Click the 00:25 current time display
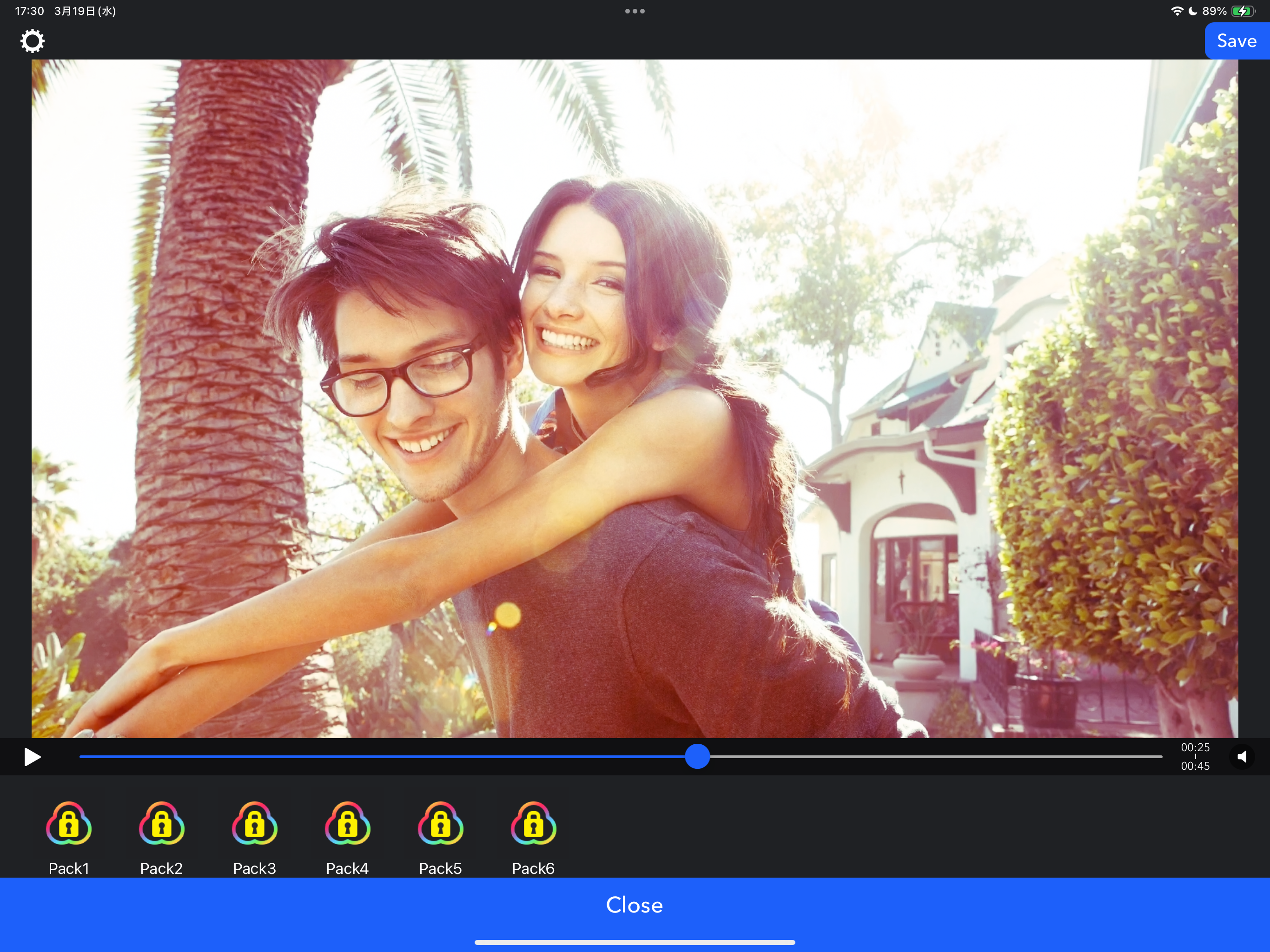The image size is (1270, 952). 1195,747
